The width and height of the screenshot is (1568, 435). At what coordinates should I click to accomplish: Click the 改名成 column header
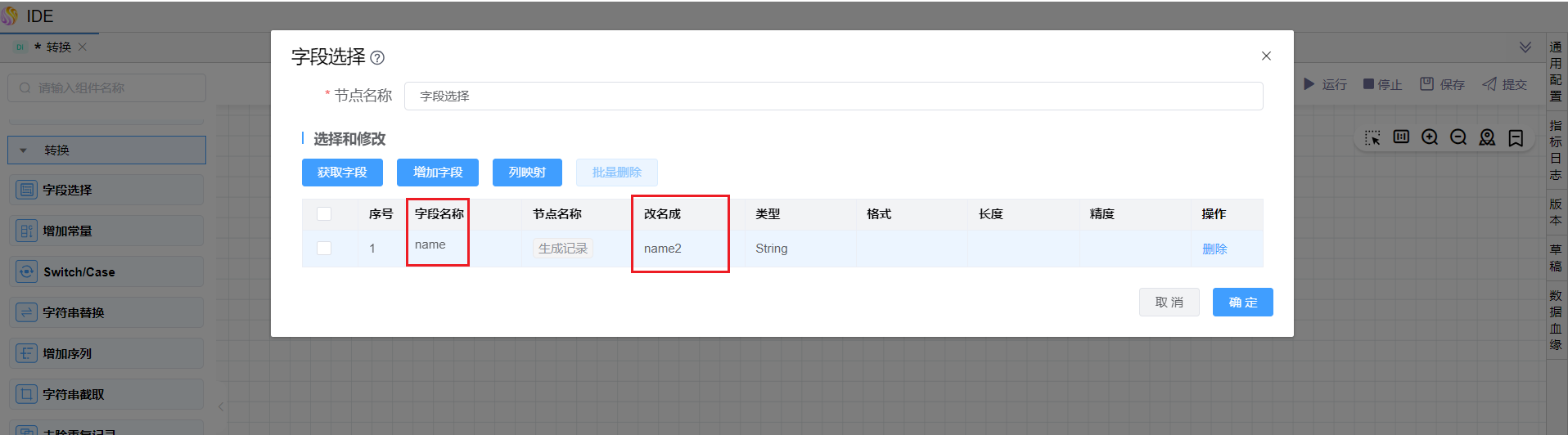[662, 213]
